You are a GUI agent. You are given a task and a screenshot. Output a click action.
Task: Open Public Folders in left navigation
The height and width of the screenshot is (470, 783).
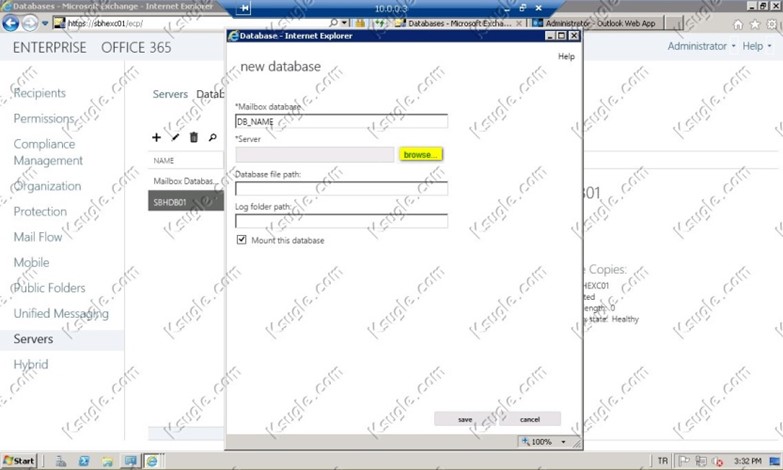(49, 288)
